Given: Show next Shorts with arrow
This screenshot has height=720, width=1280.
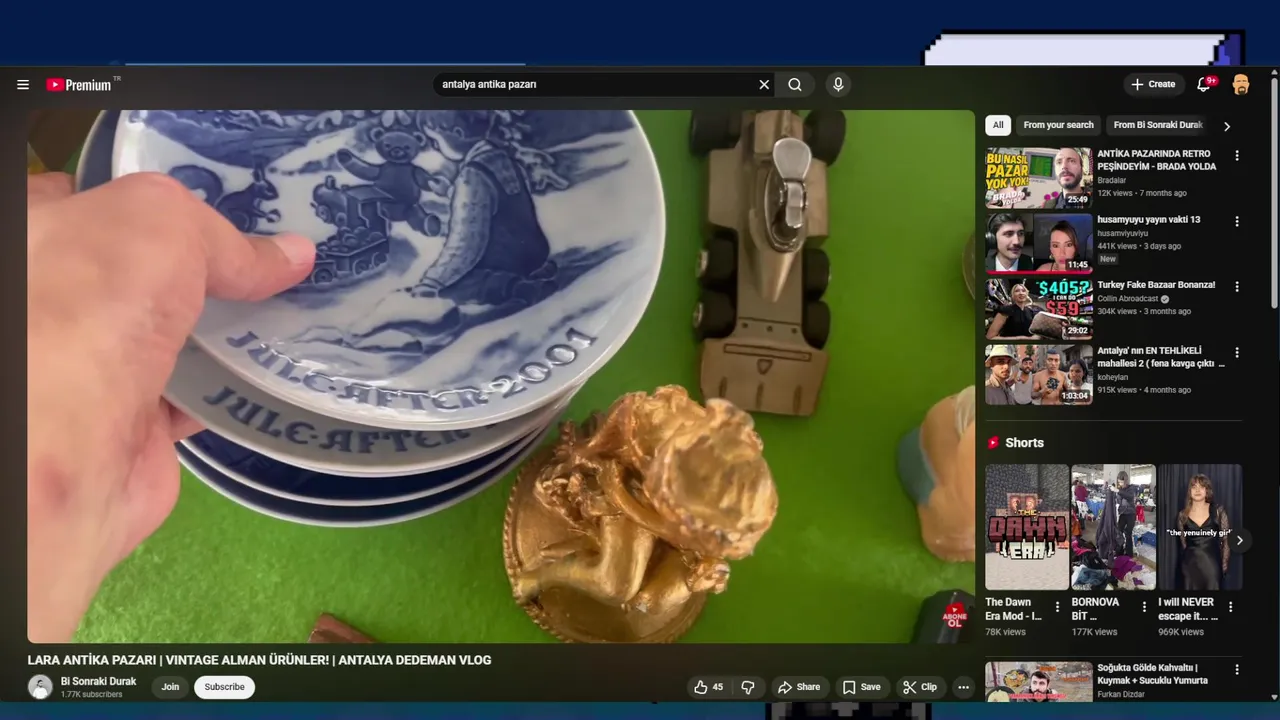Looking at the screenshot, I should 1239,541.
